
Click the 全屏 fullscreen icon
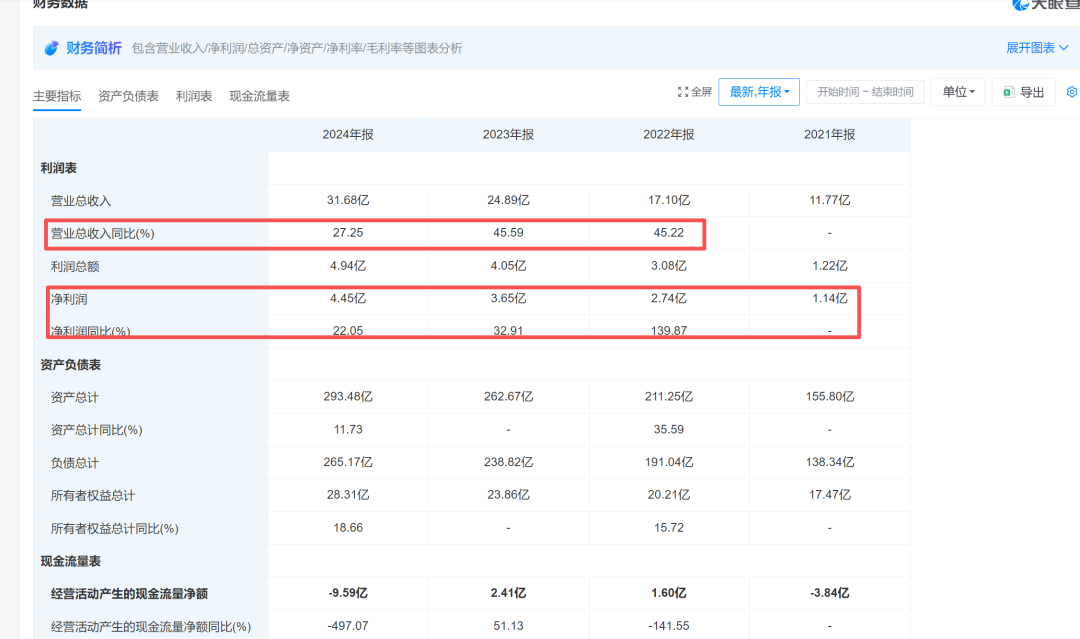tap(683, 92)
